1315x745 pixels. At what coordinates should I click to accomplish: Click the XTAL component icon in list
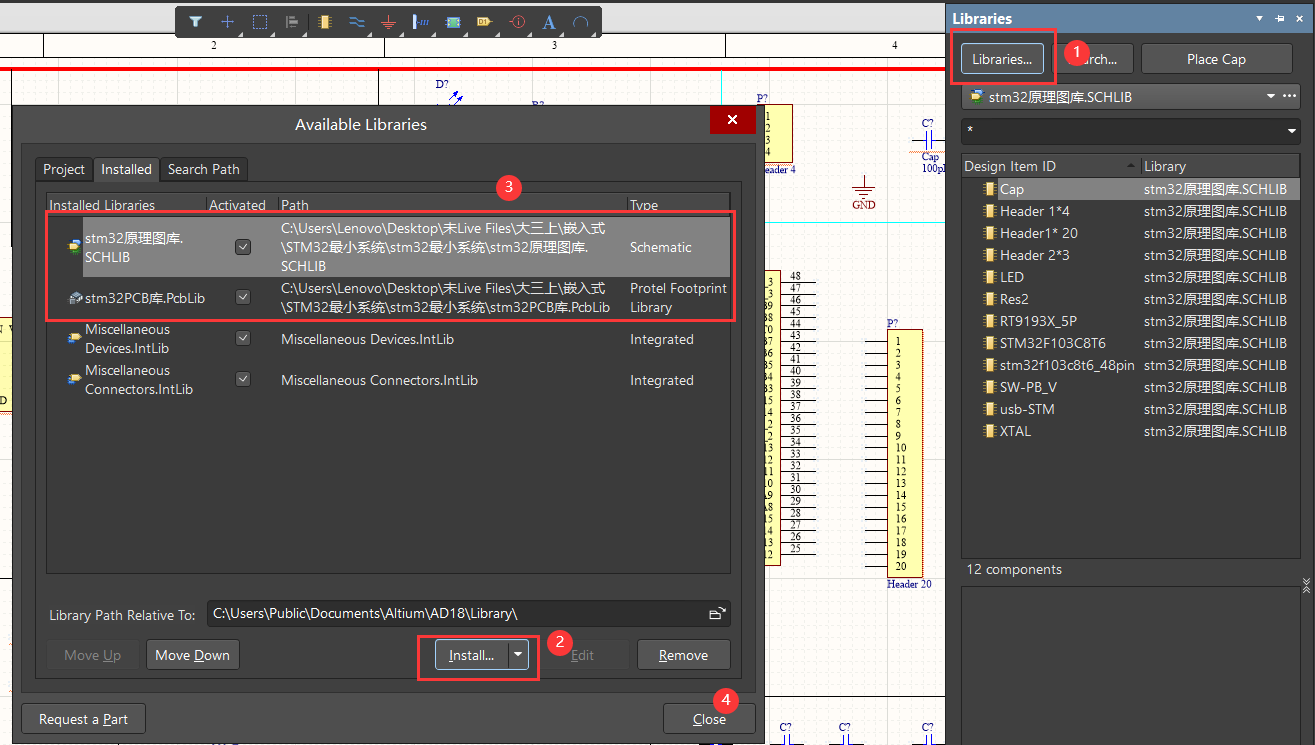click(x=990, y=431)
